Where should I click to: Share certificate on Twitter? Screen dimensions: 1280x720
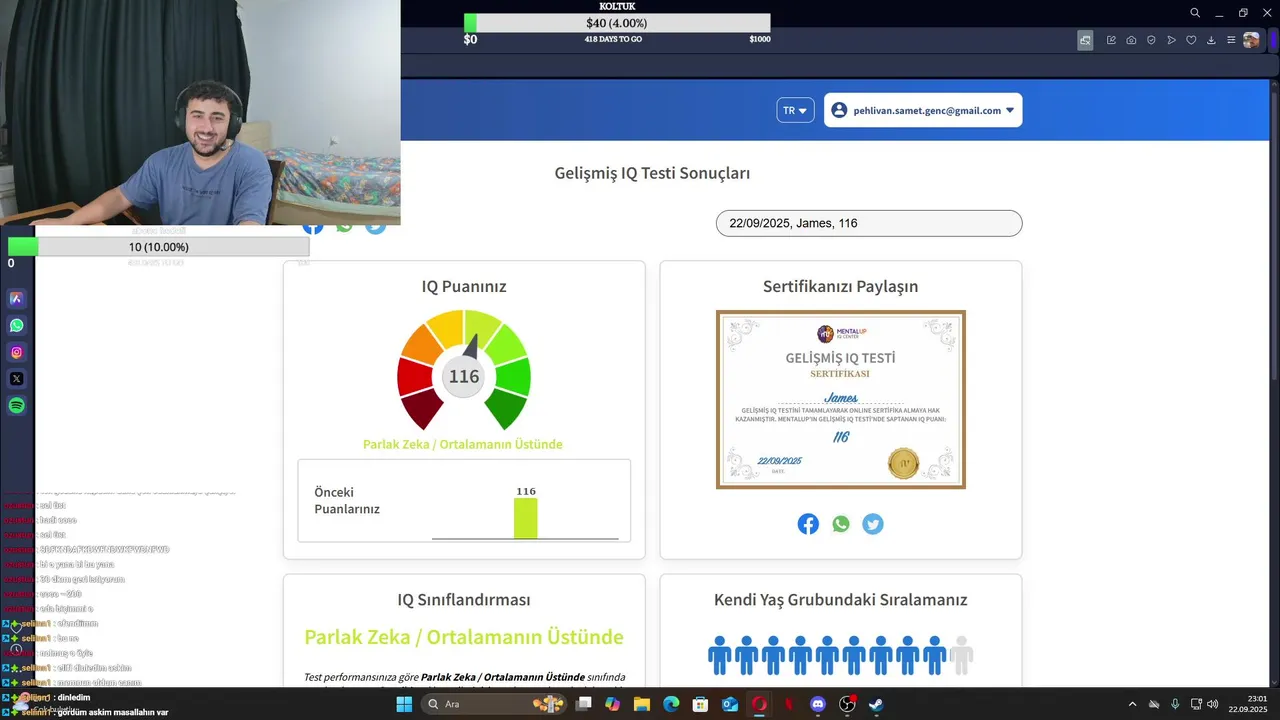(873, 524)
